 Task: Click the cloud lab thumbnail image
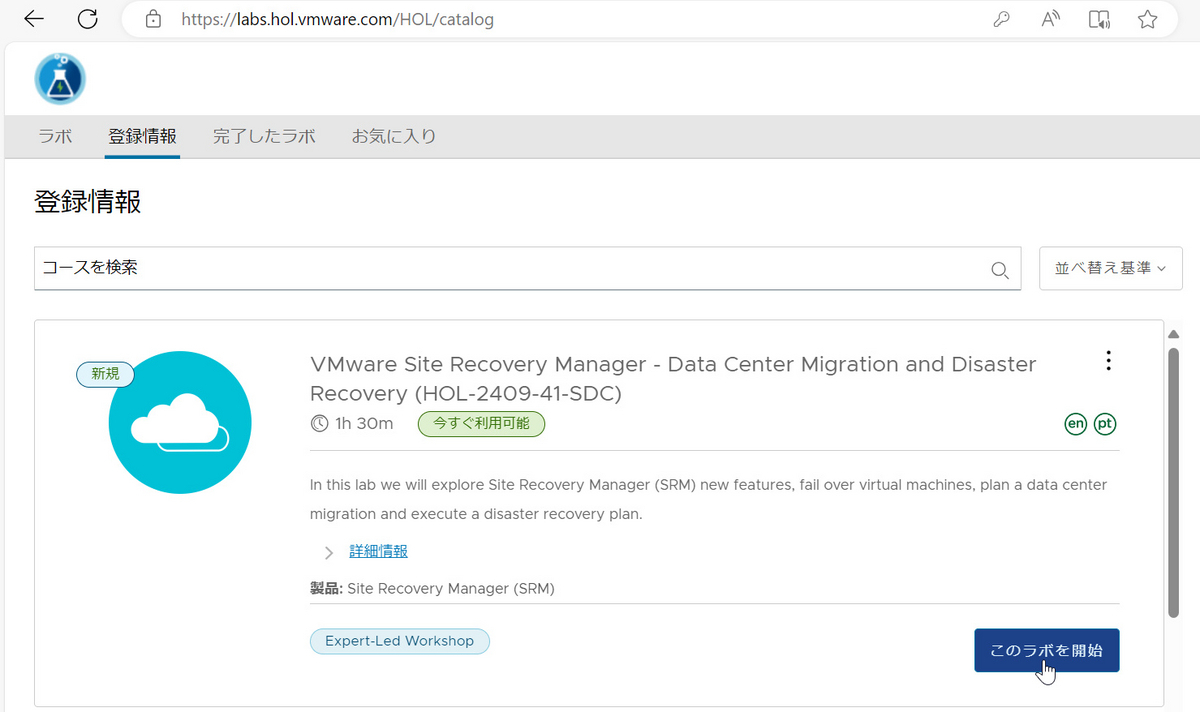tap(180, 422)
